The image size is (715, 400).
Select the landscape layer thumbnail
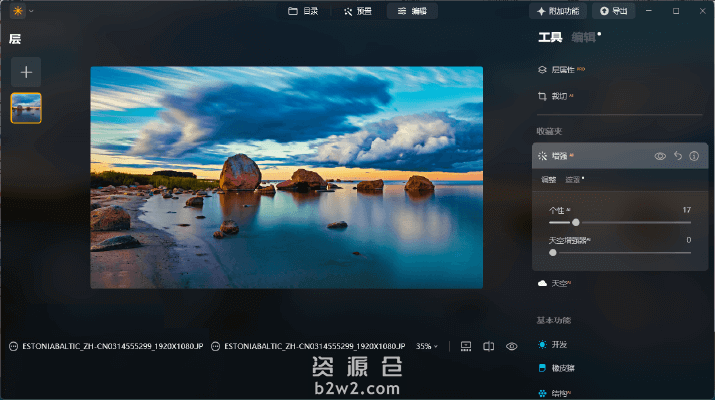pos(26,108)
